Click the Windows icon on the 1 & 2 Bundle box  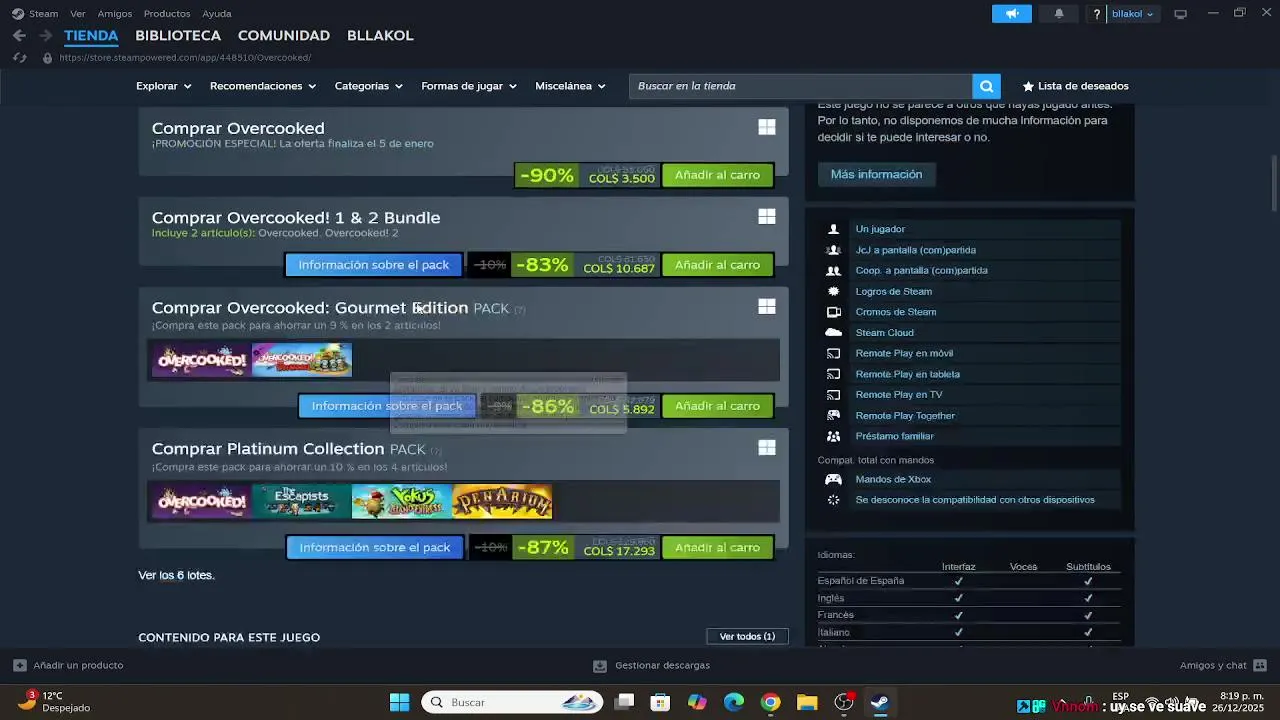point(767,216)
